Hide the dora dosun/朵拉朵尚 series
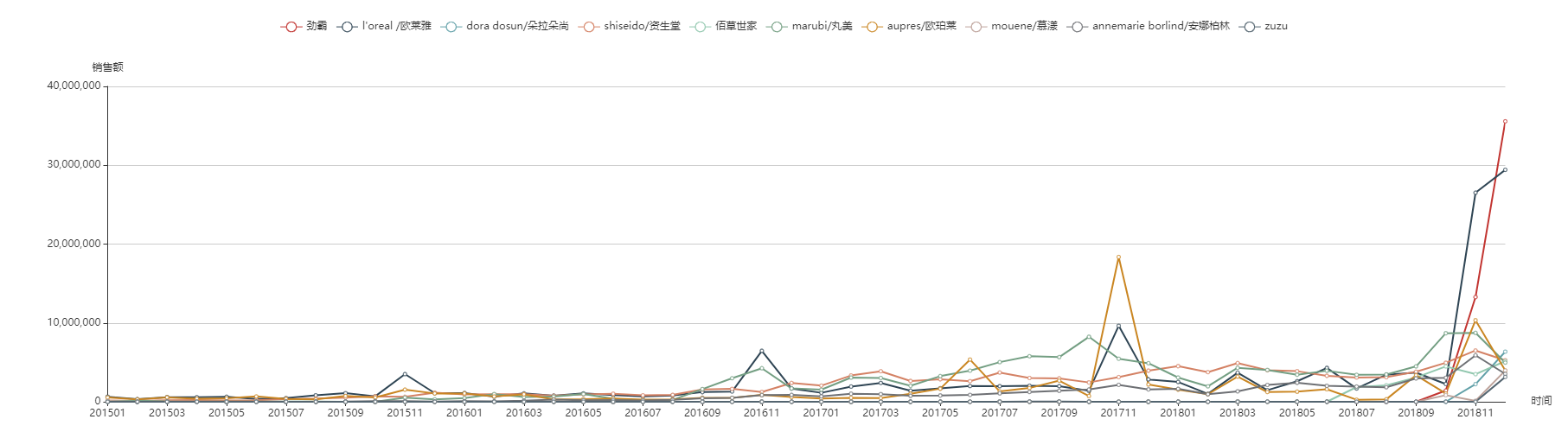Viewport: 1568px width, 432px height. [505, 27]
